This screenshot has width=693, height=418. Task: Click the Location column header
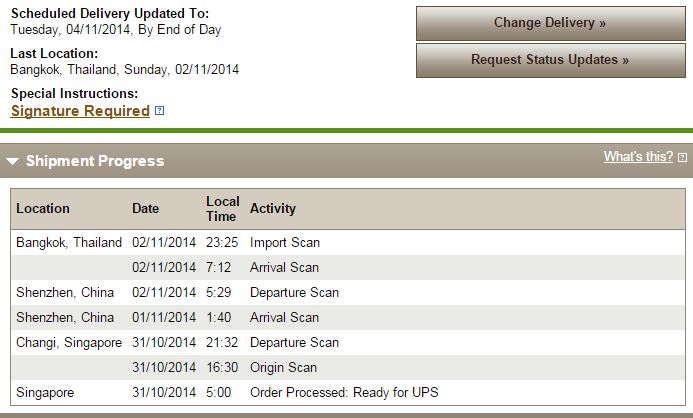[43, 209]
